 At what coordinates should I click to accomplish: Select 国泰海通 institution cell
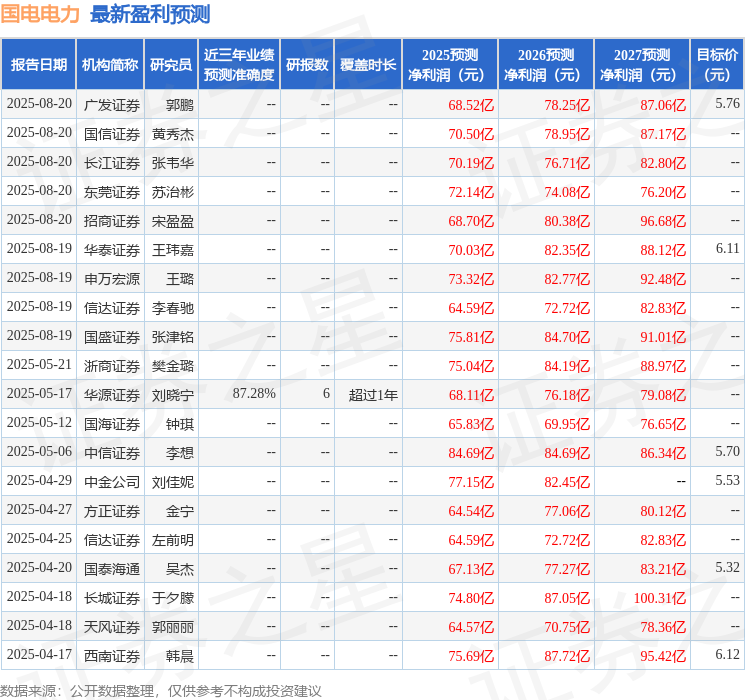pos(112,569)
